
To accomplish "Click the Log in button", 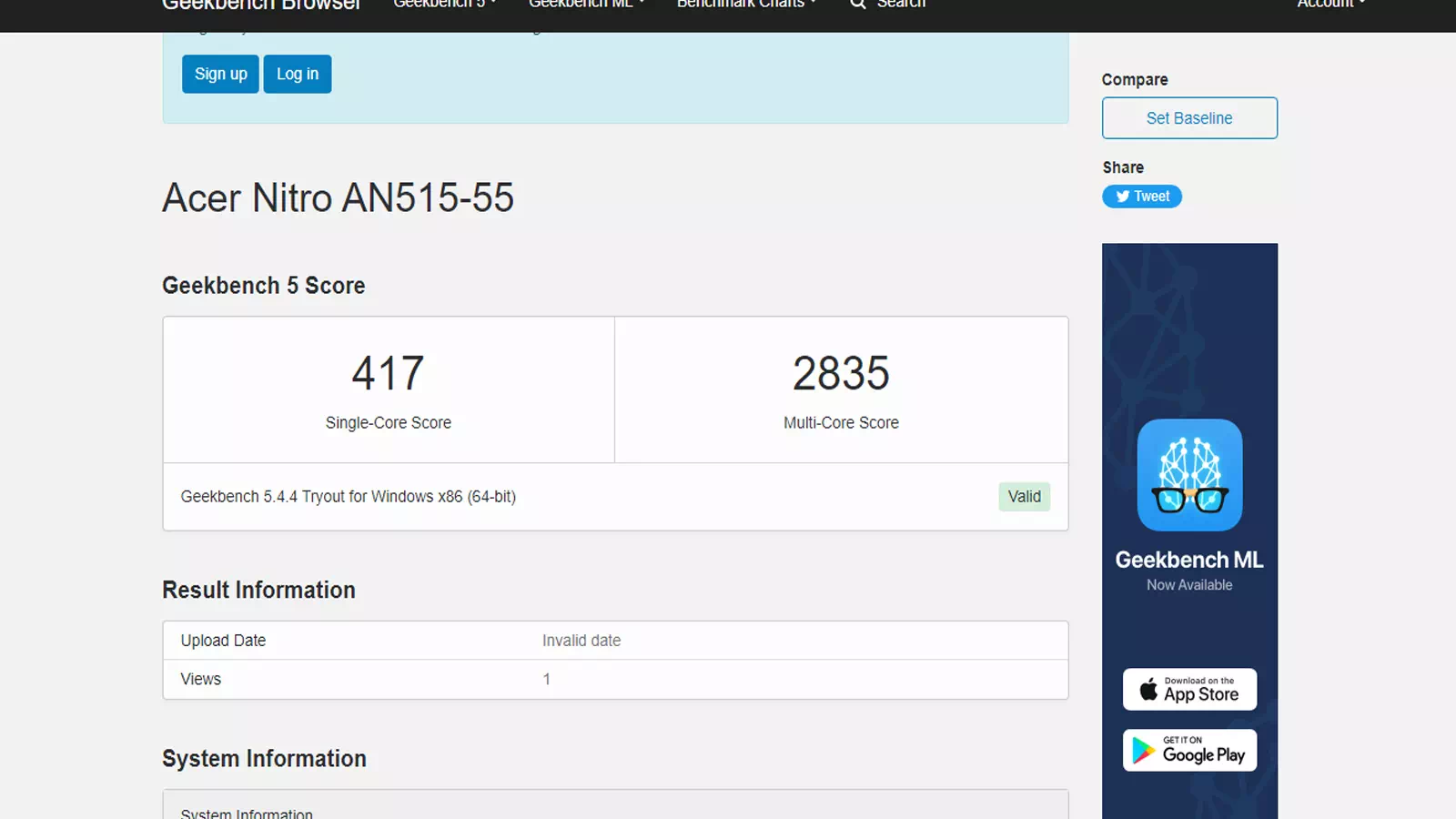I will tap(297, 74).
